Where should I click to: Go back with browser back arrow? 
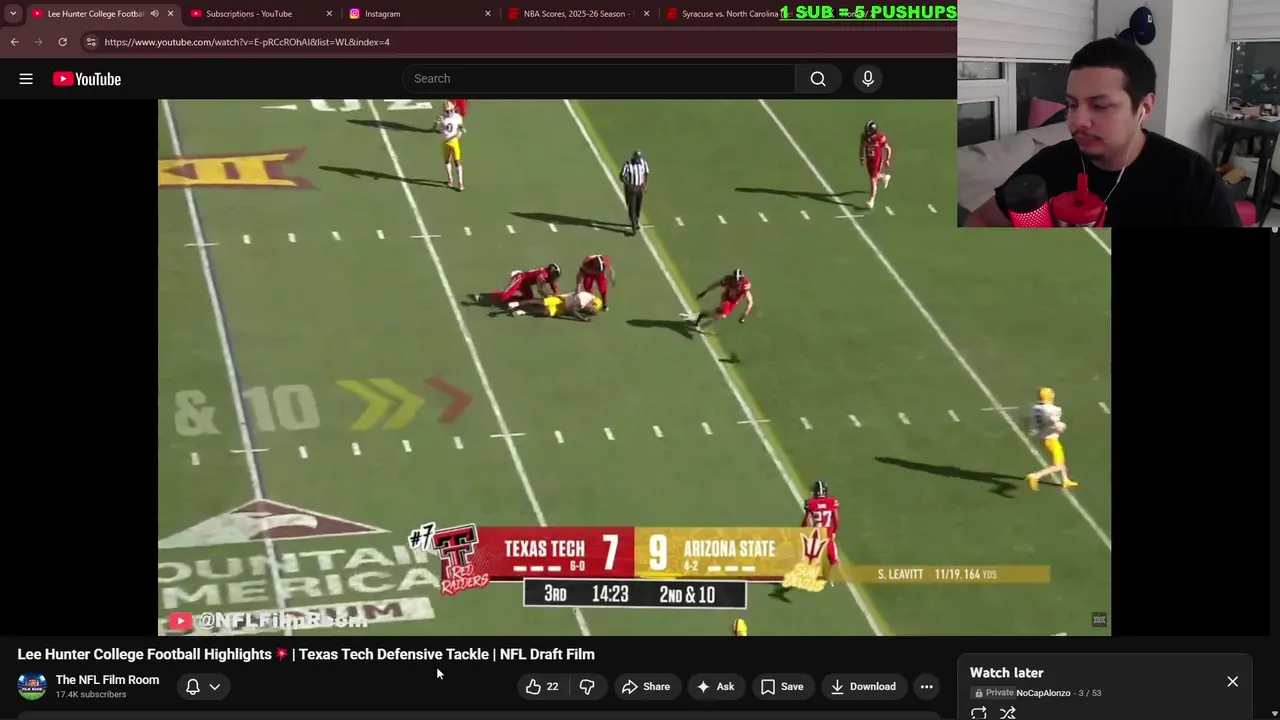click(14, 42)
